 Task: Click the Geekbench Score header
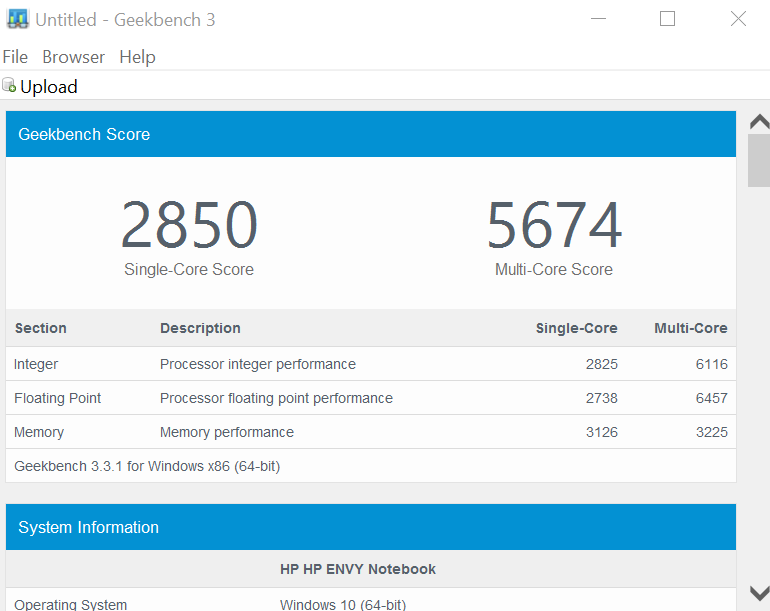pyautogui.click(x=371, y=134)
